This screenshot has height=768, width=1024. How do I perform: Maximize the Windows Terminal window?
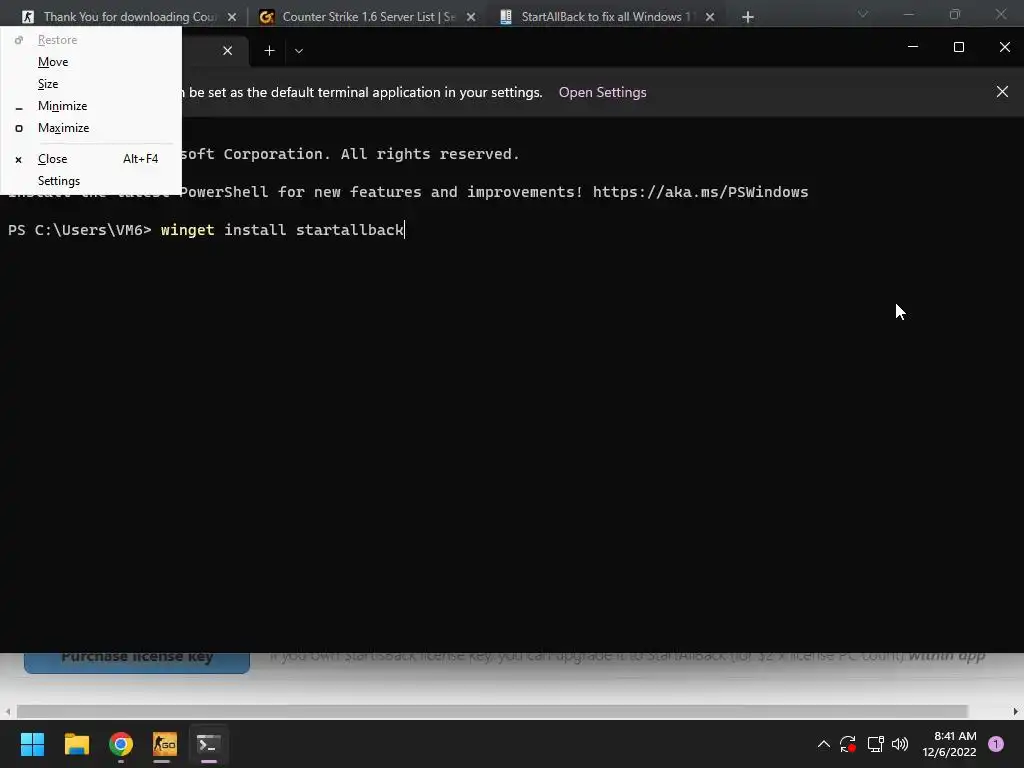pos(959,47)
